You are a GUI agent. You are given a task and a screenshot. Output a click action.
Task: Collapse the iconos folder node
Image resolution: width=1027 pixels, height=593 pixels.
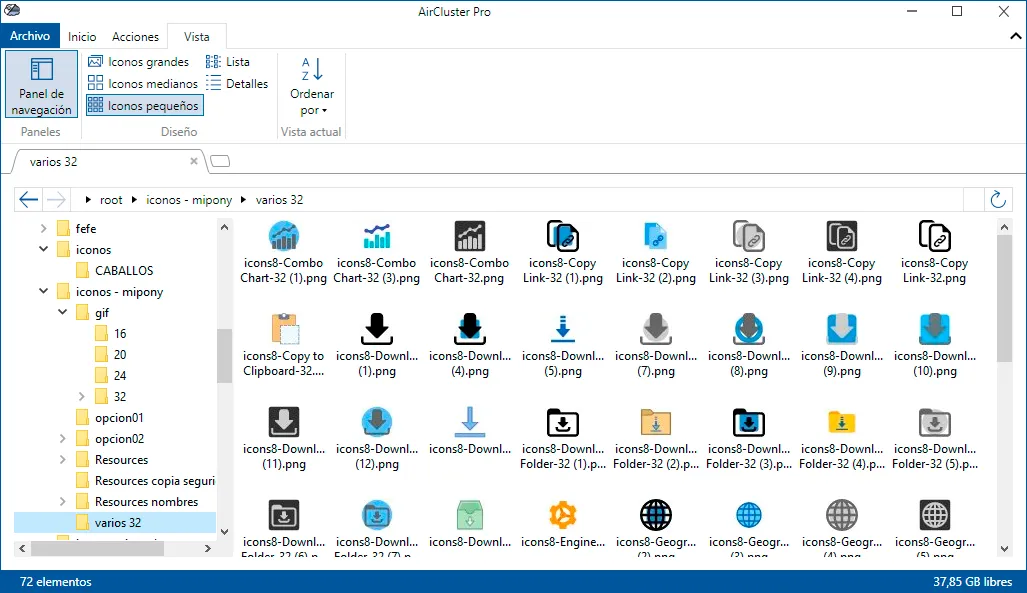point(43,250)
